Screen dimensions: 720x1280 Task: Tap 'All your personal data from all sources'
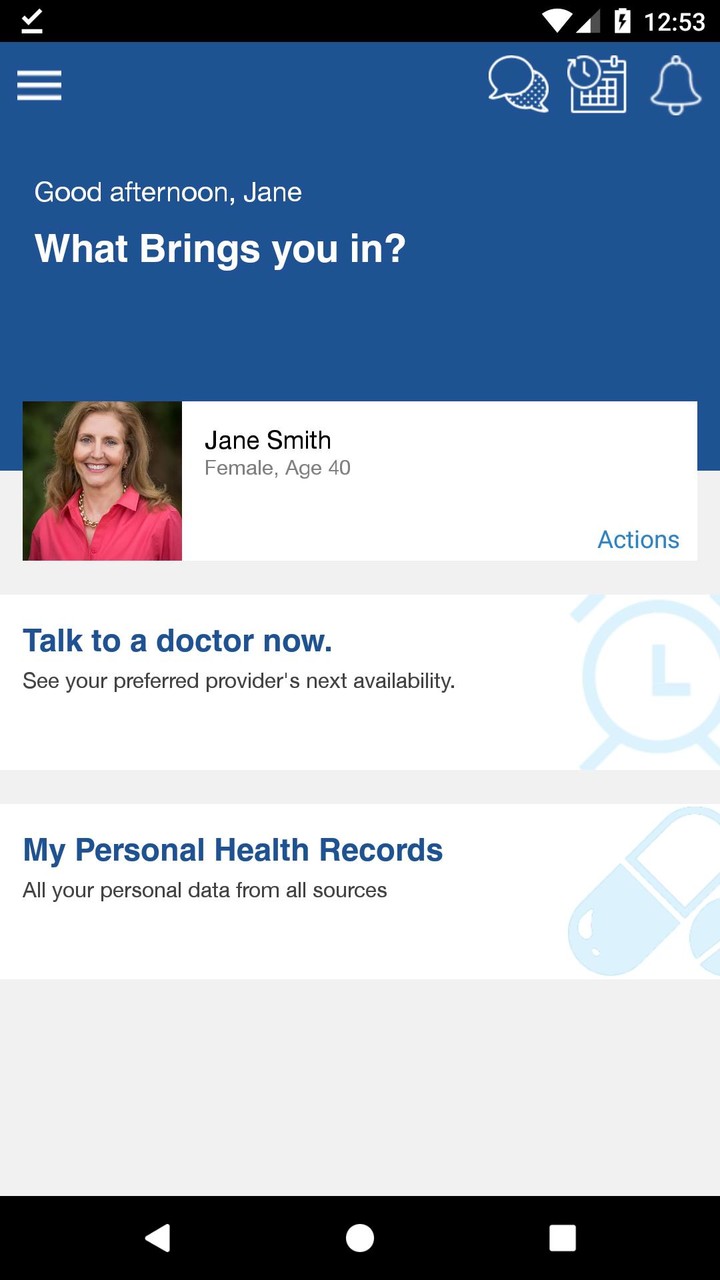[x=204, y=891]
